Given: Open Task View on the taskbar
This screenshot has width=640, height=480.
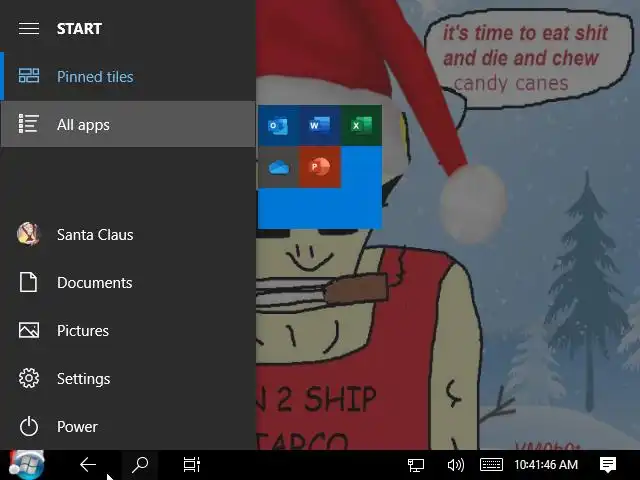Looking at the screenshot, I should point(191,464).
